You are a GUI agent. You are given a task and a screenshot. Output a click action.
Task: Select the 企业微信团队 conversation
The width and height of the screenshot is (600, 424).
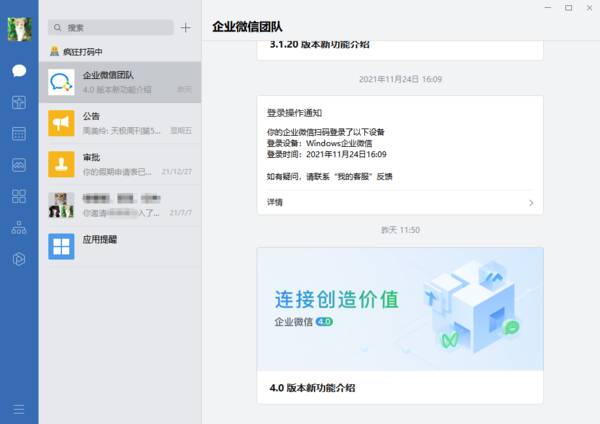point(120,82)
